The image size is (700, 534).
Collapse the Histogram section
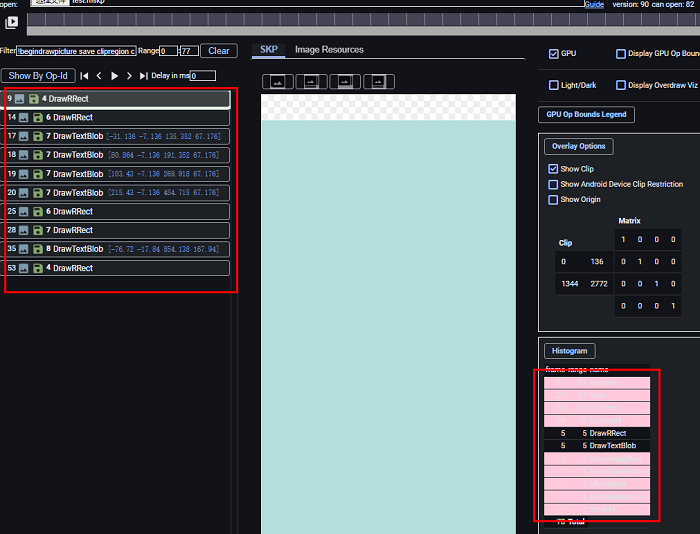pyautogui.click(x=570, y=351)
